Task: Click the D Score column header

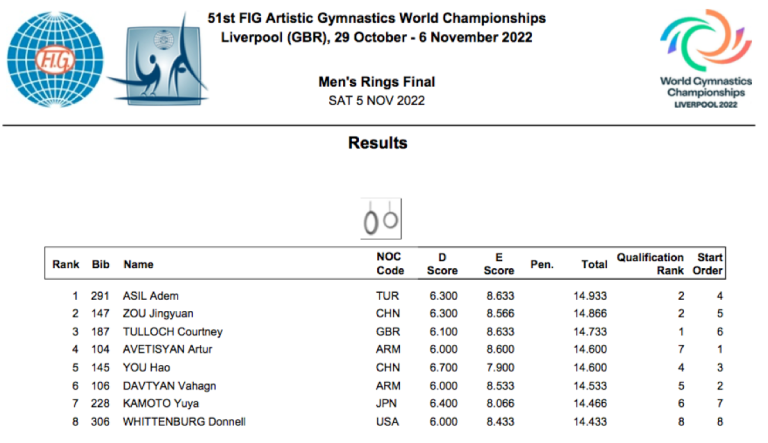Action: click(x=442, y=264)
